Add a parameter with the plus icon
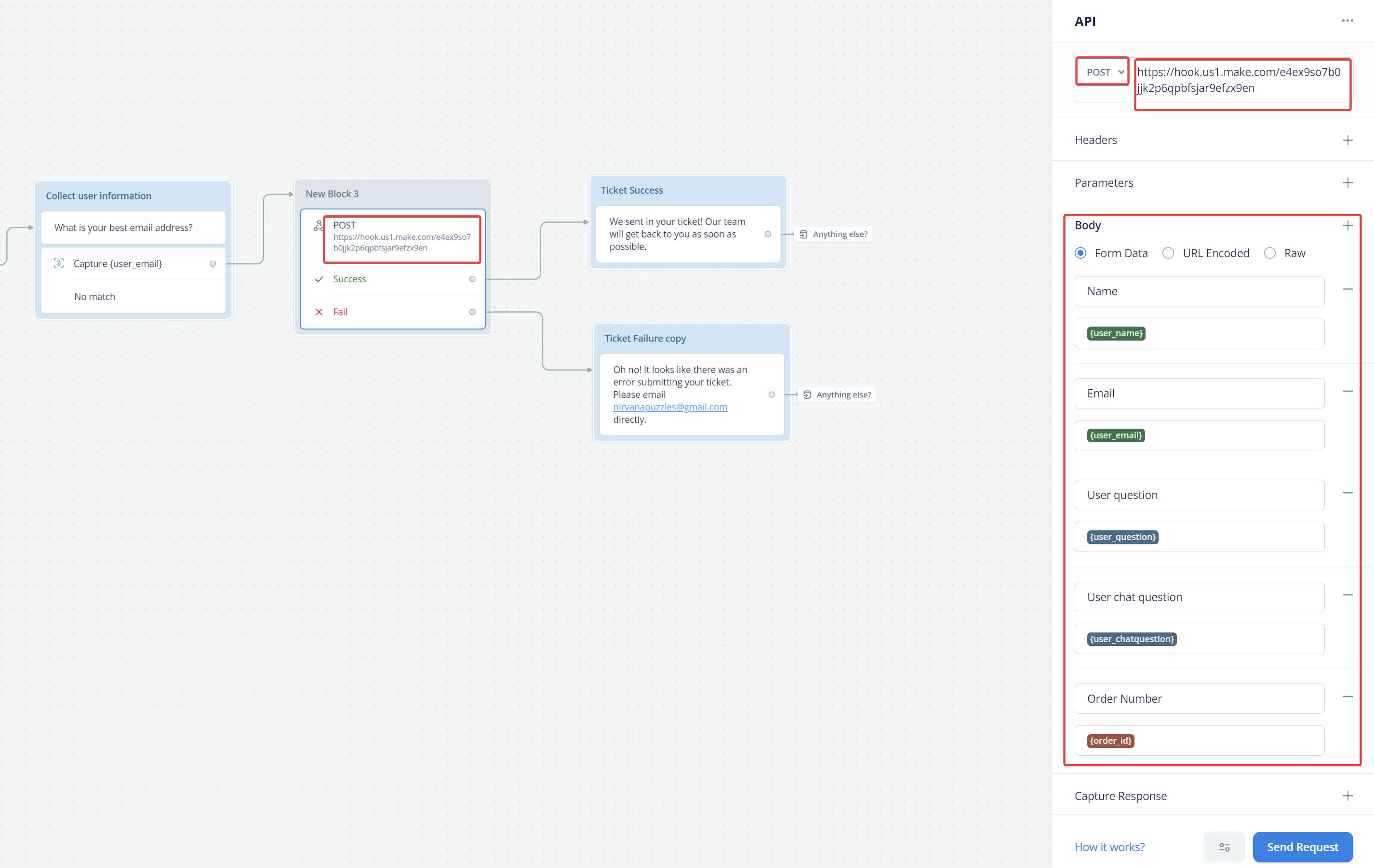The height and width of the screenshot is (868, 1374). click(1348, 183)
